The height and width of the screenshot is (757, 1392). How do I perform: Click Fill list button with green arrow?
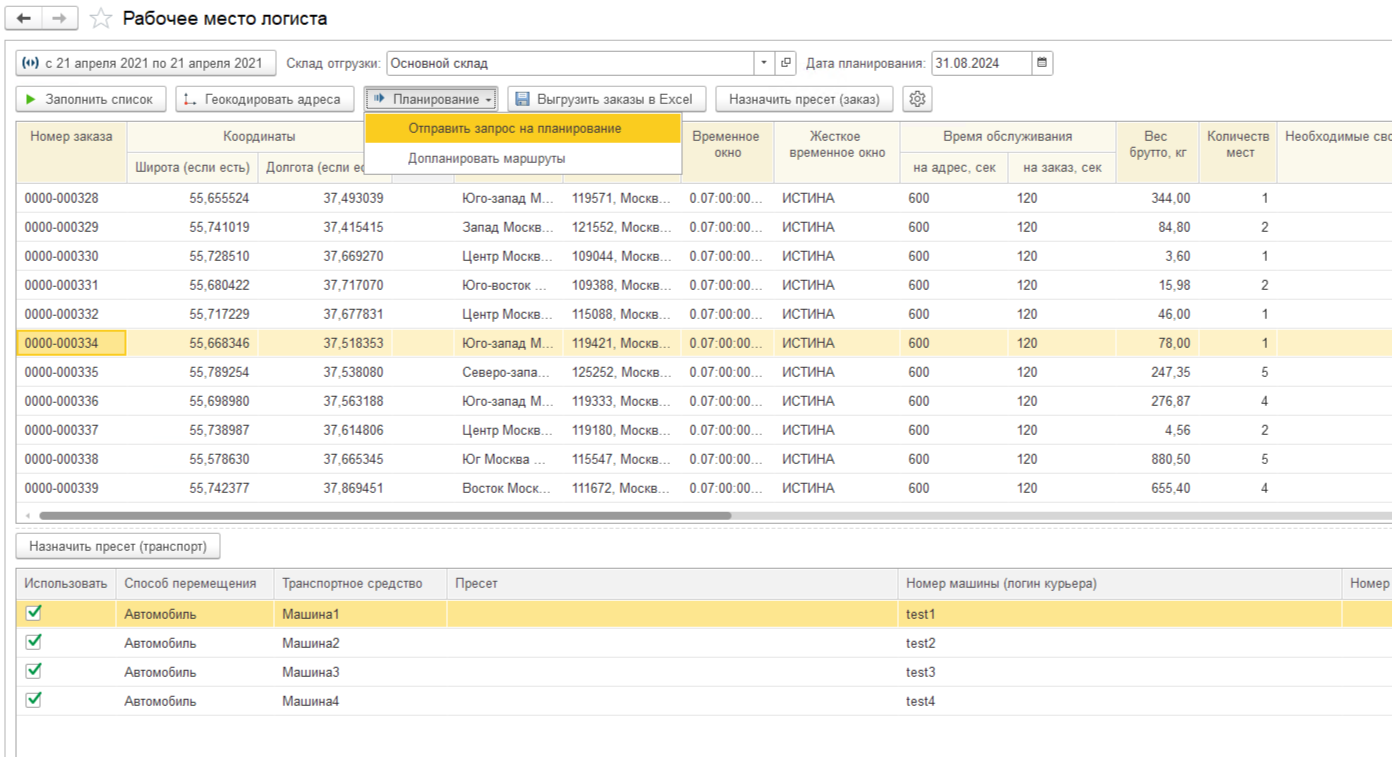pos(91,99)
